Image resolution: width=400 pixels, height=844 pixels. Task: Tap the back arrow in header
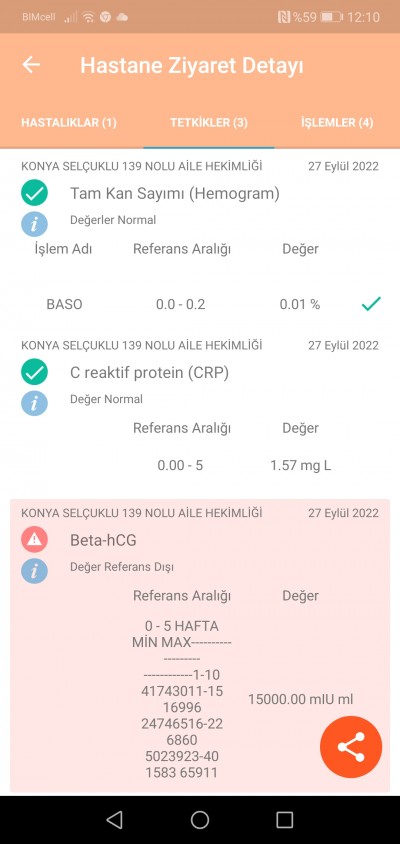click(31, 65)
